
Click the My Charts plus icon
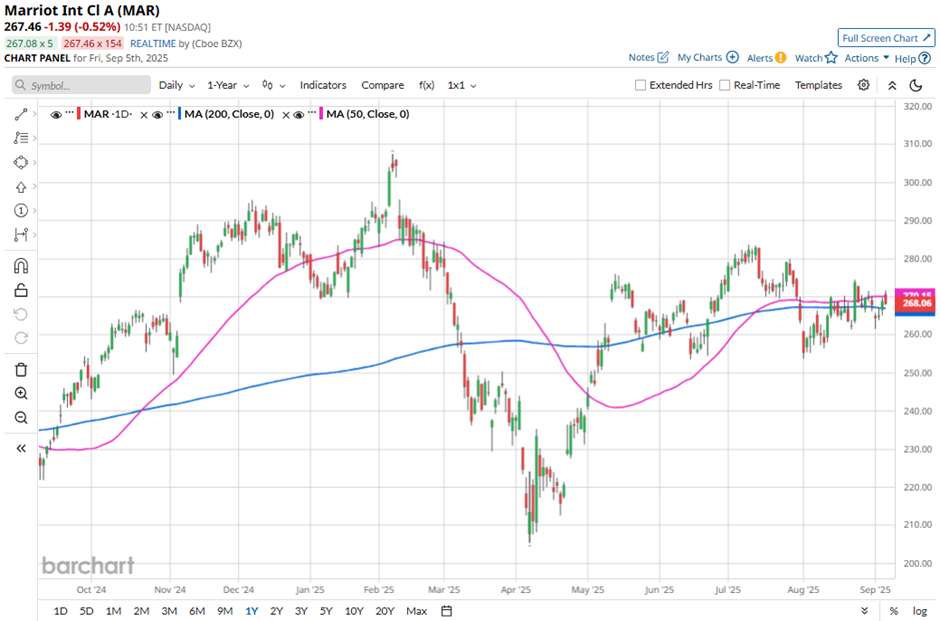coord(733,58)
